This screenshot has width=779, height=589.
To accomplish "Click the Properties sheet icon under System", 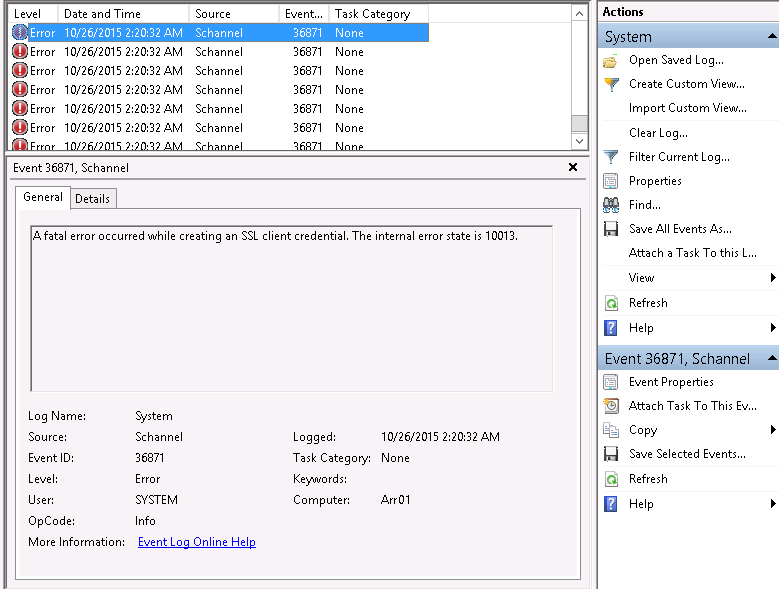I will (x=611, y=181).
